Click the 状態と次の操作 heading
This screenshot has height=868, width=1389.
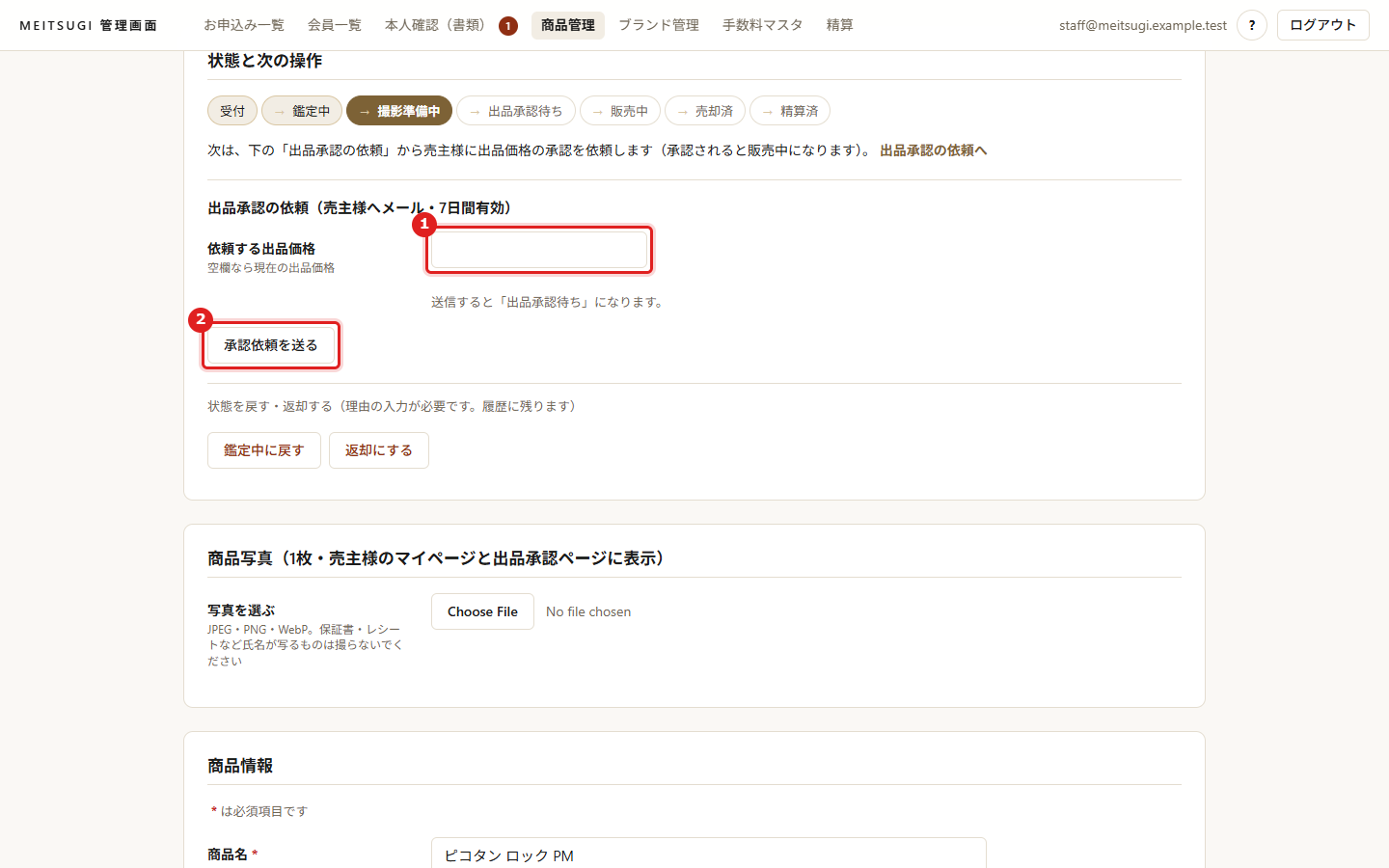point(265,61)
